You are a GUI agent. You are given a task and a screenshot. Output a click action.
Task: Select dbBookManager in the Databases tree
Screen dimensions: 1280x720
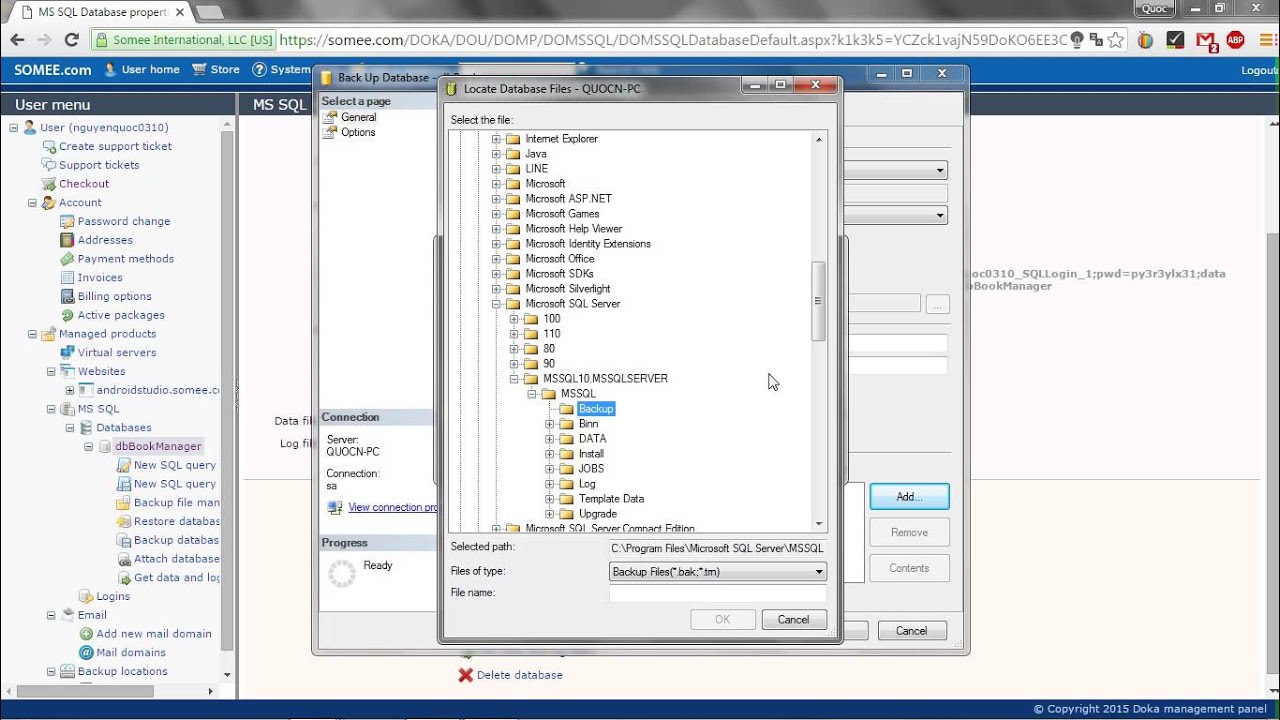point(158,446)
